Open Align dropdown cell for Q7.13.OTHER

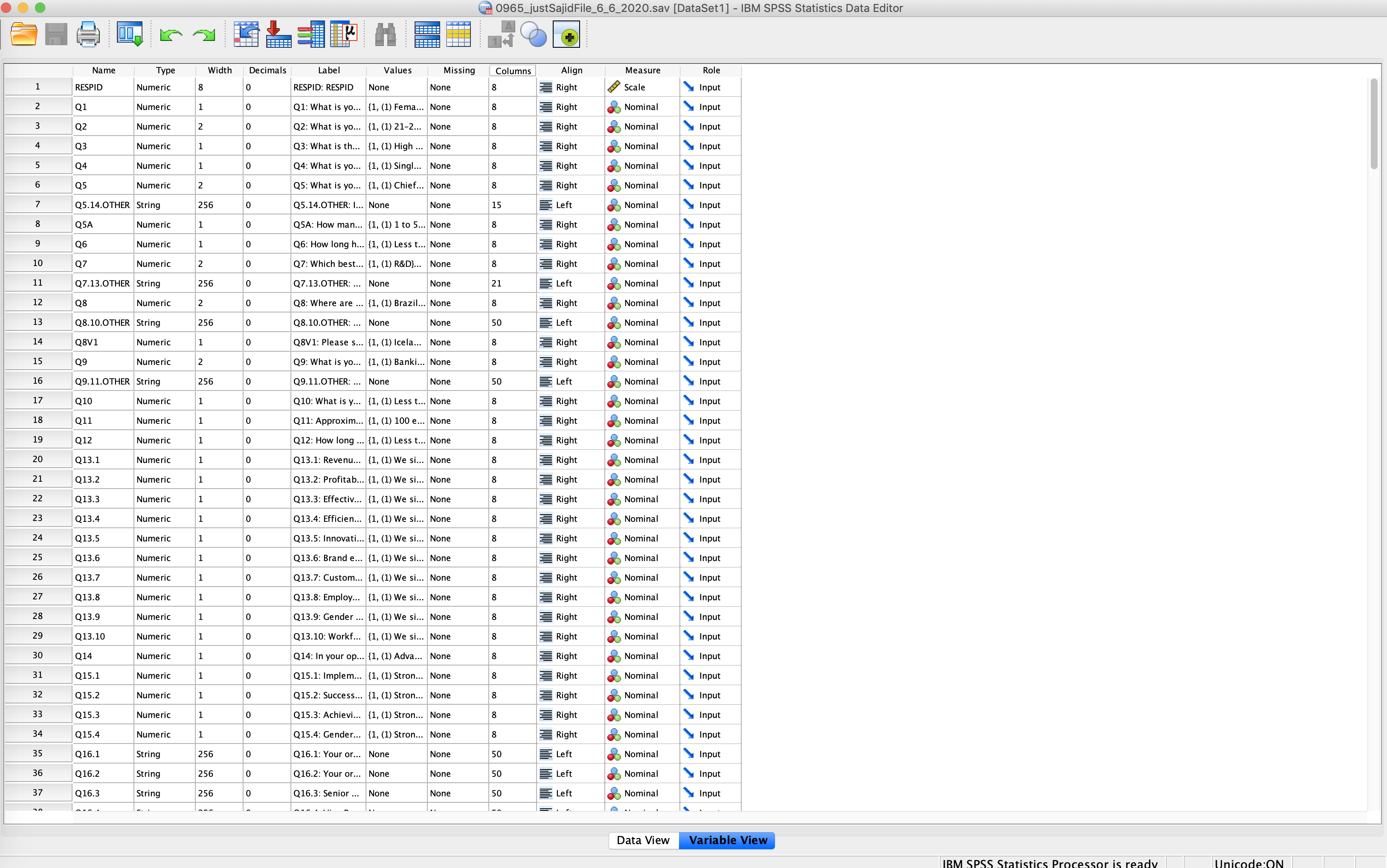tap(571, 284)
